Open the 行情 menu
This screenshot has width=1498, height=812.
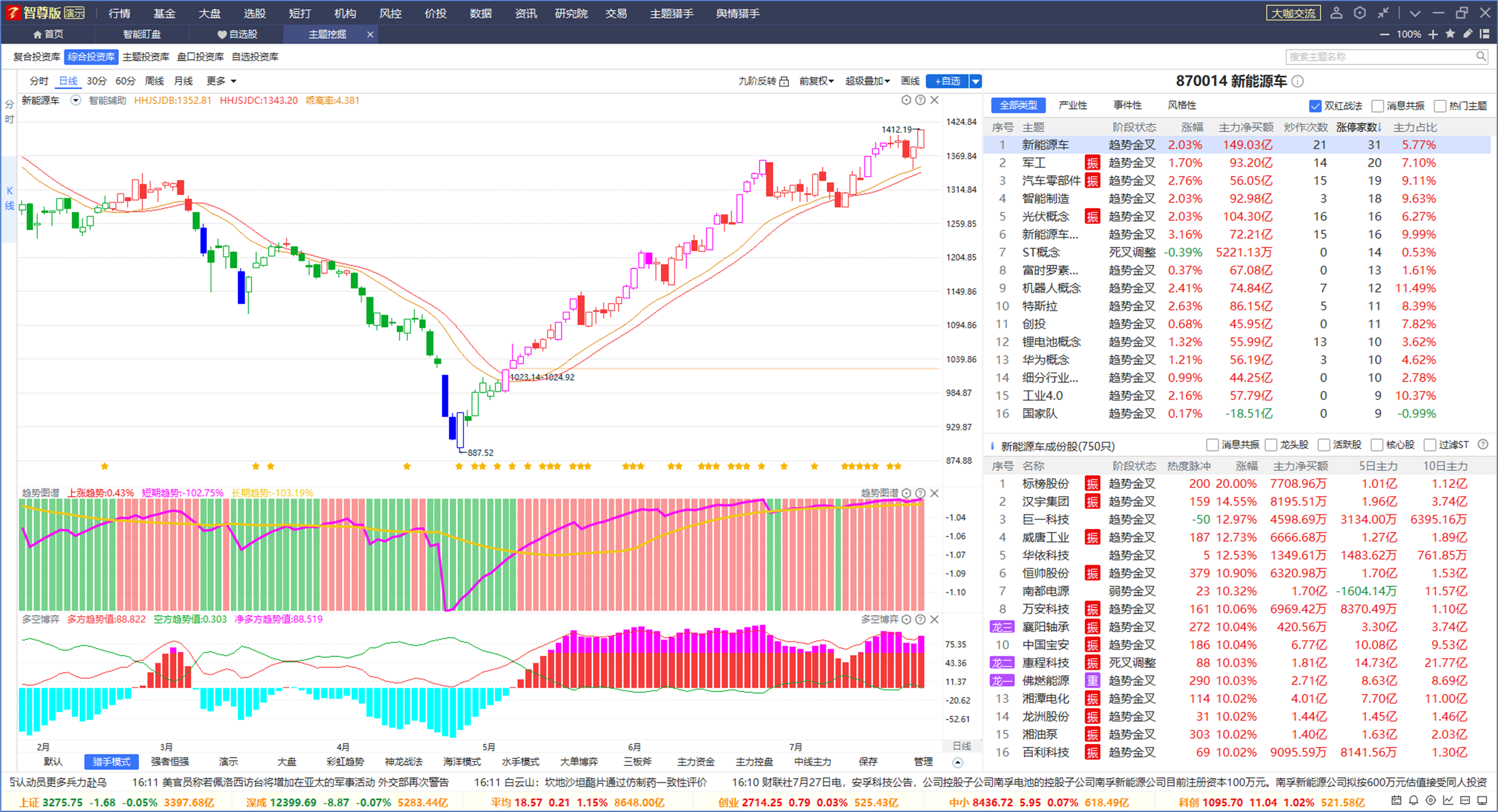119,13
